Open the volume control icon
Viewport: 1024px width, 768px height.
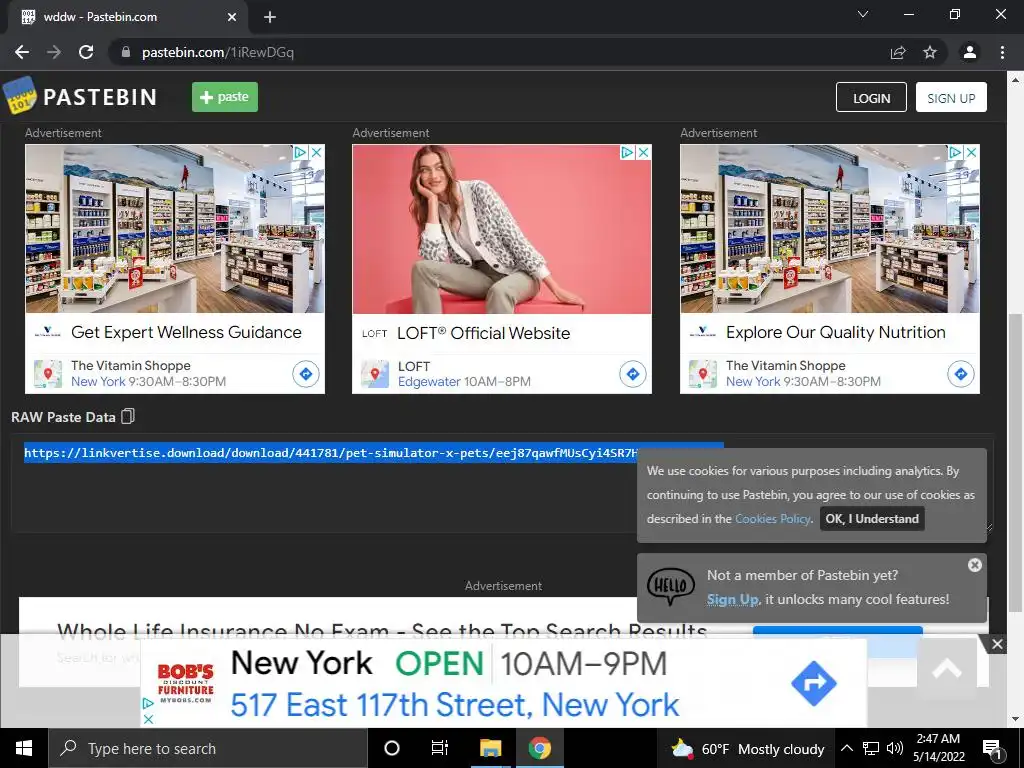click(895, 748)
